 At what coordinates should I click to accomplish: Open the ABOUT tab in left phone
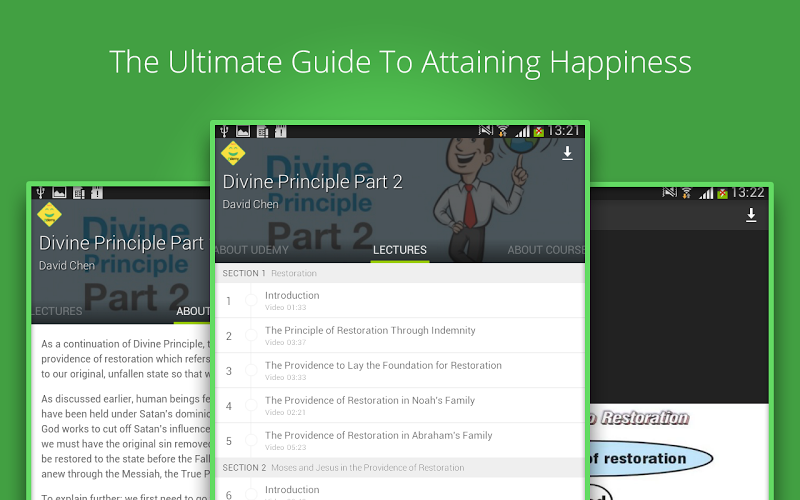[x=193, y=311]
